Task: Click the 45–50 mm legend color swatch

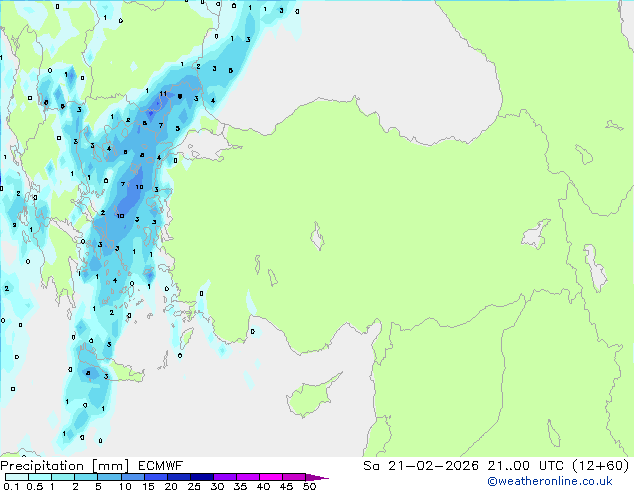Action: tap(294, 477)
